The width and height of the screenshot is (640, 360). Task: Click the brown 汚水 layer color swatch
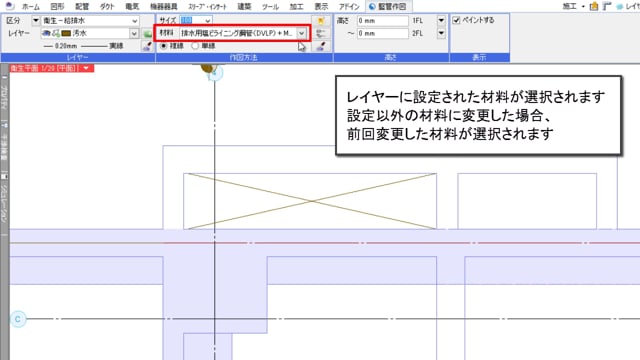coord(66,33)
